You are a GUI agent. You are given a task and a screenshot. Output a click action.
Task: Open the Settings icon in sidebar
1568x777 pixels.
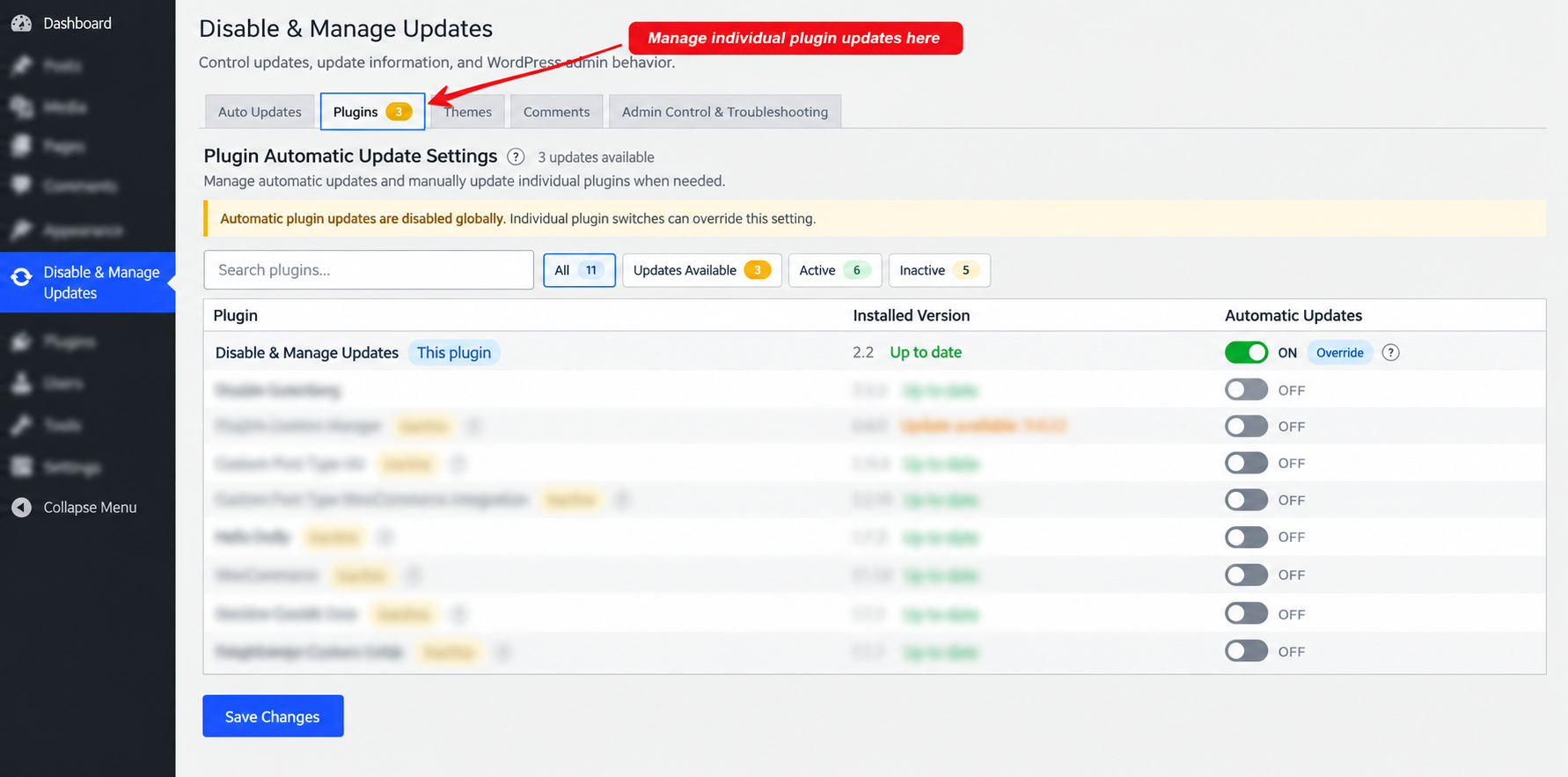coord(21,466)
